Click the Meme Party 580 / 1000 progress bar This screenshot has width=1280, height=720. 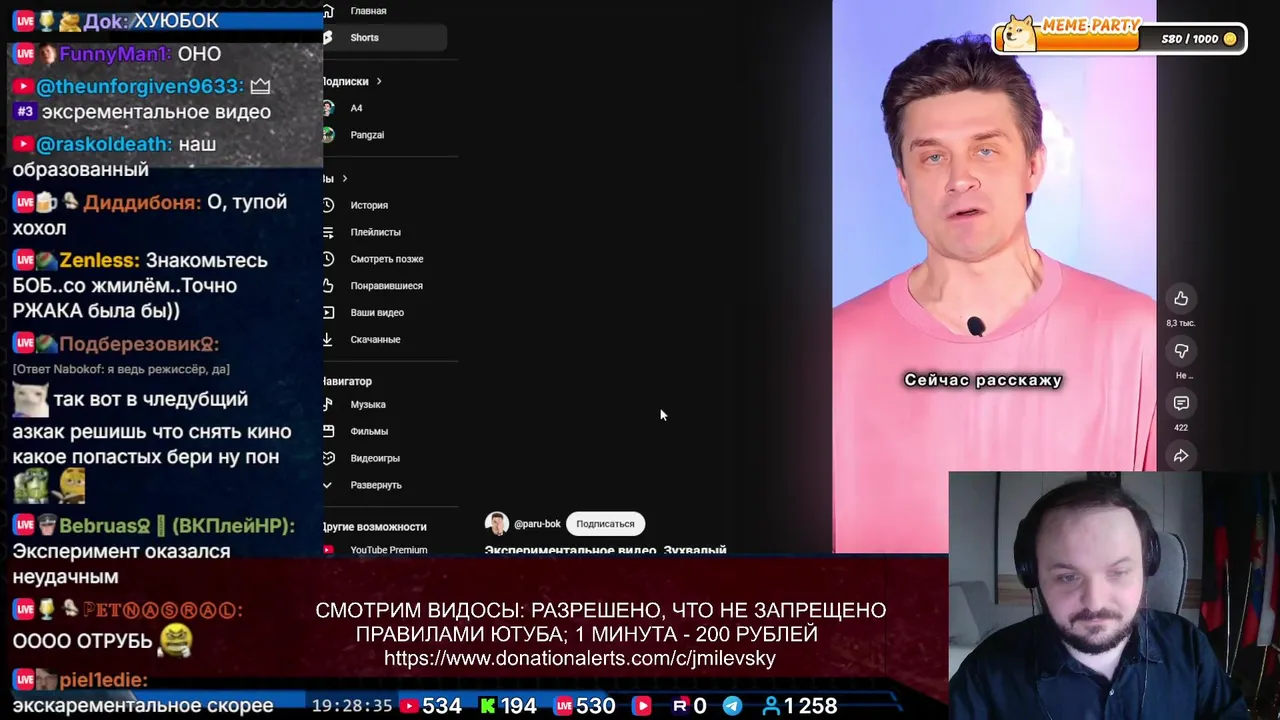1120,38
